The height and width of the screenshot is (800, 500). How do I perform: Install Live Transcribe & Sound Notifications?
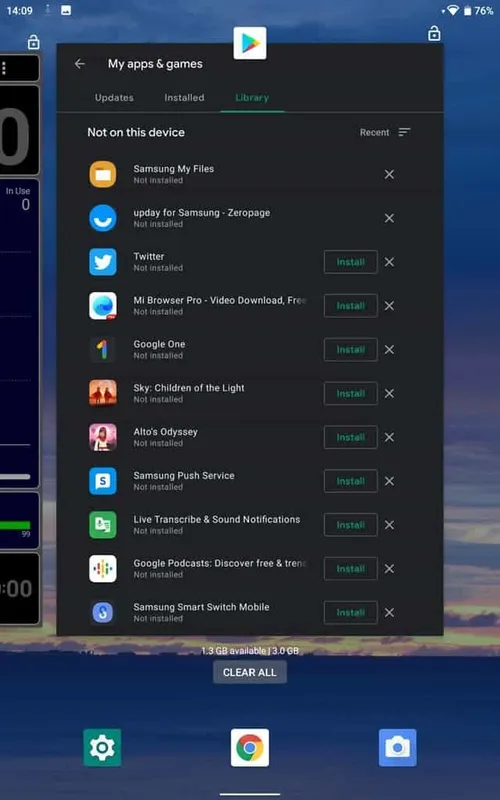click(x=351, y=525)
